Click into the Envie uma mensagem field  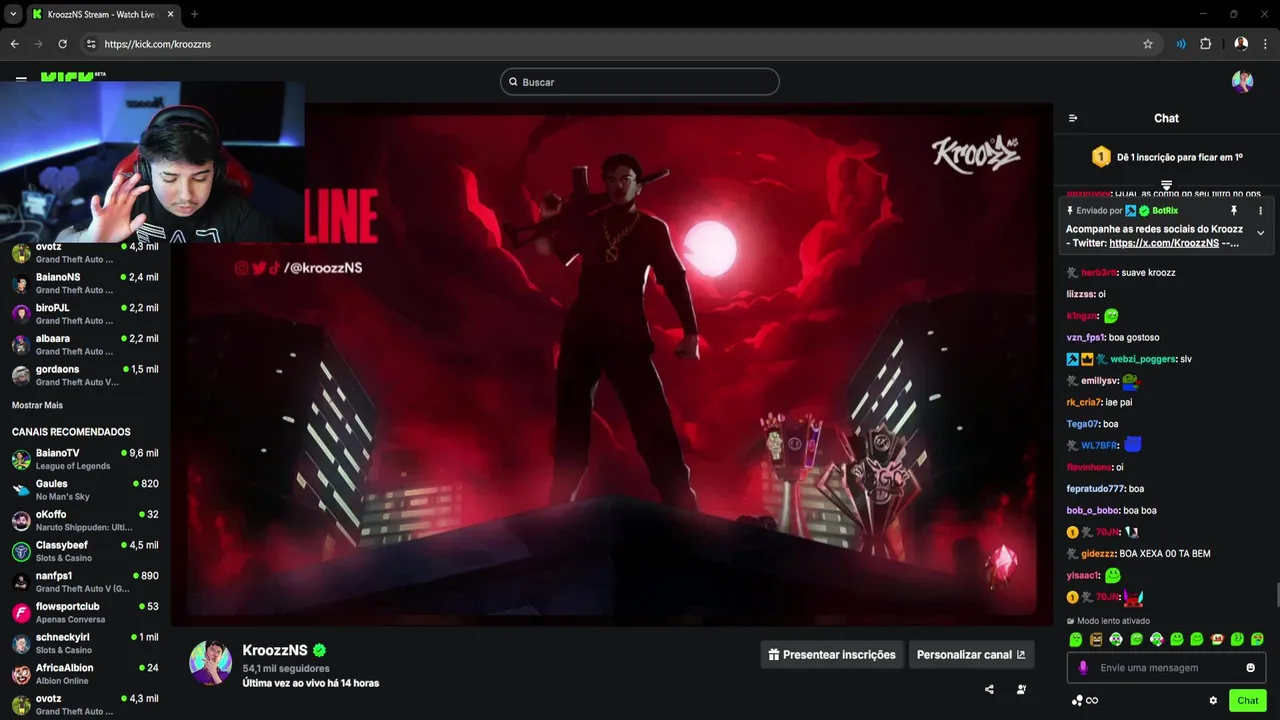coord(1166,668)
